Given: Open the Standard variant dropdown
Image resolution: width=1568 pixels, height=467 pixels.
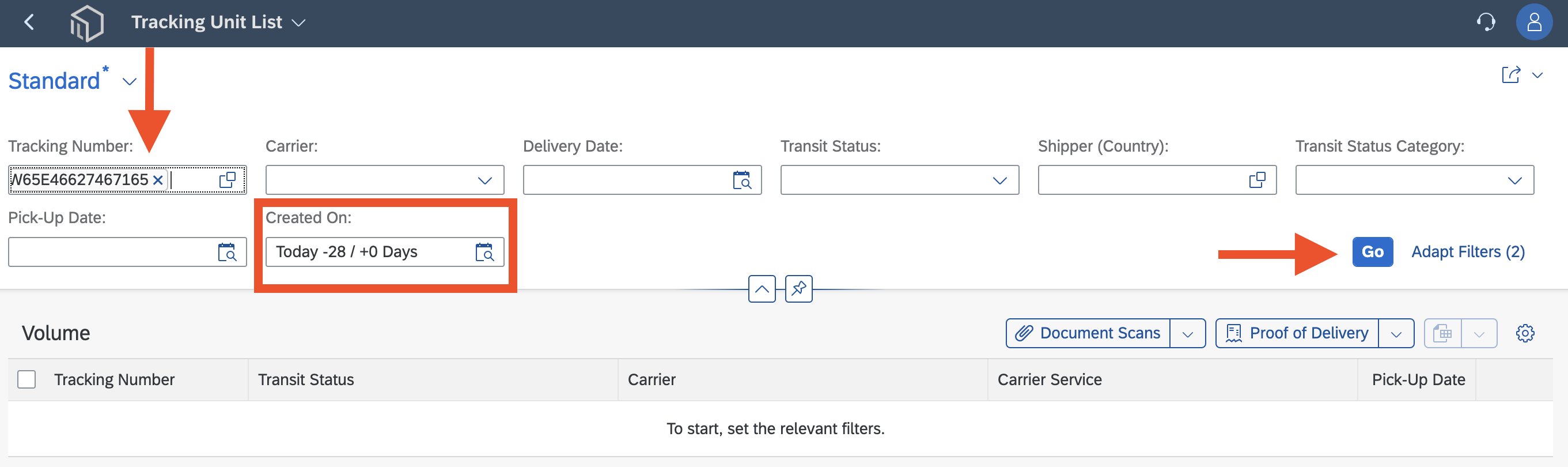Looking at the screenshot, I should tap(130, 82).
